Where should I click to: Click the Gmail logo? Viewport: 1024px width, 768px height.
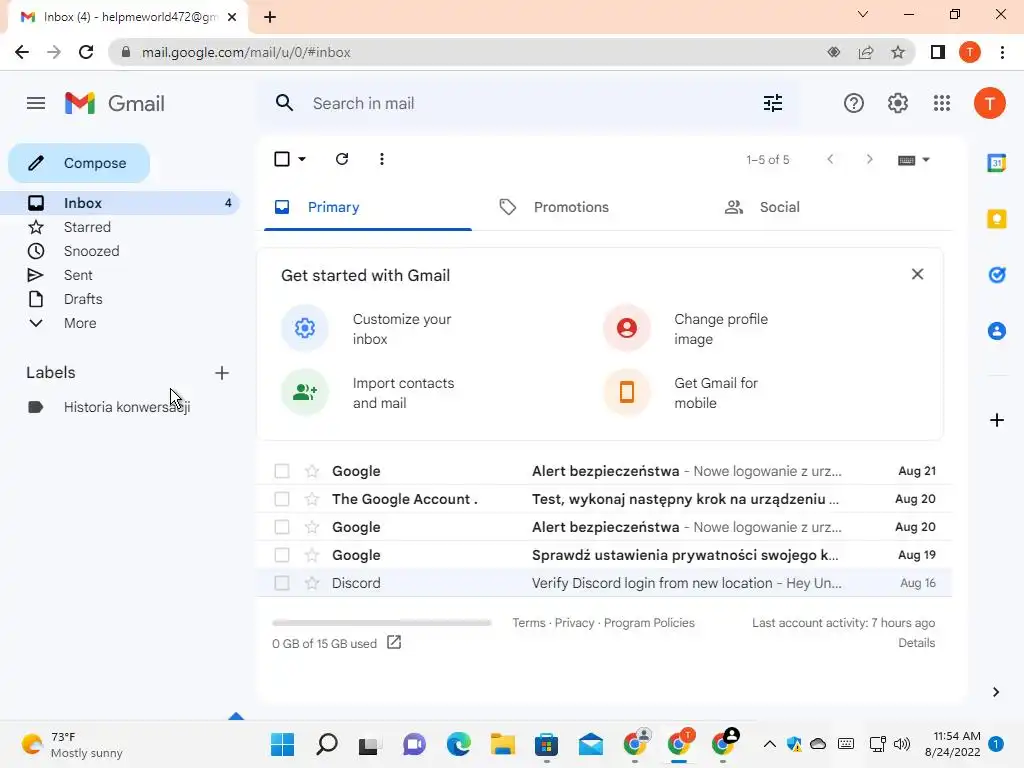(x=115, y=103)
